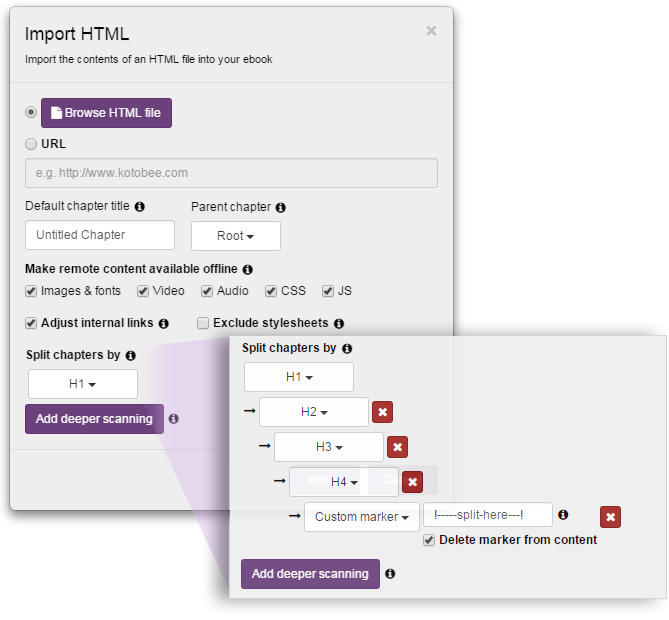Click info icon beside Adjust internal links

tap(163, 324)
